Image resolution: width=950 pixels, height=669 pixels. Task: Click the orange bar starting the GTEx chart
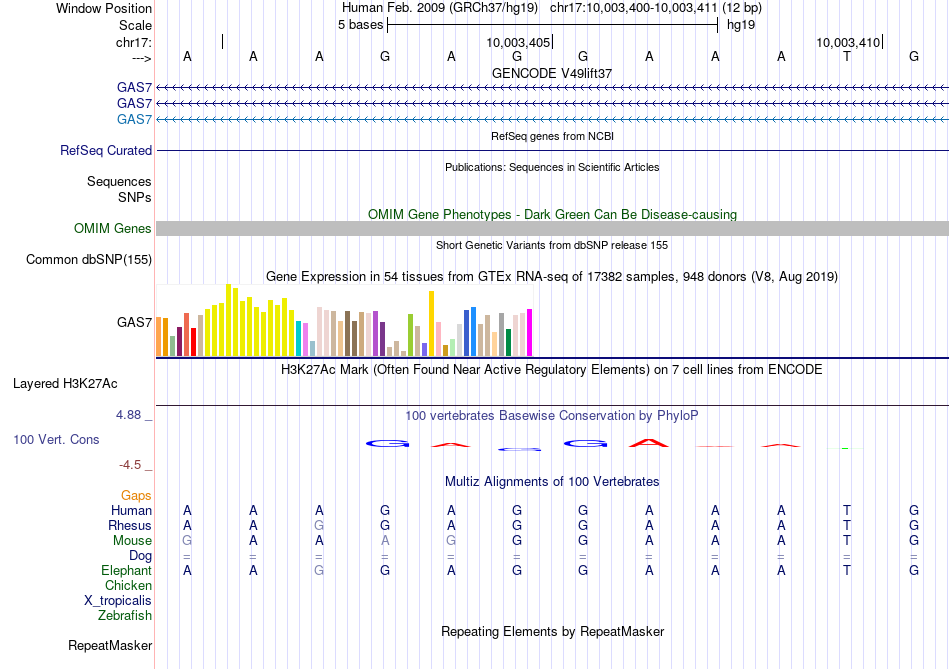tap(159, 336)
